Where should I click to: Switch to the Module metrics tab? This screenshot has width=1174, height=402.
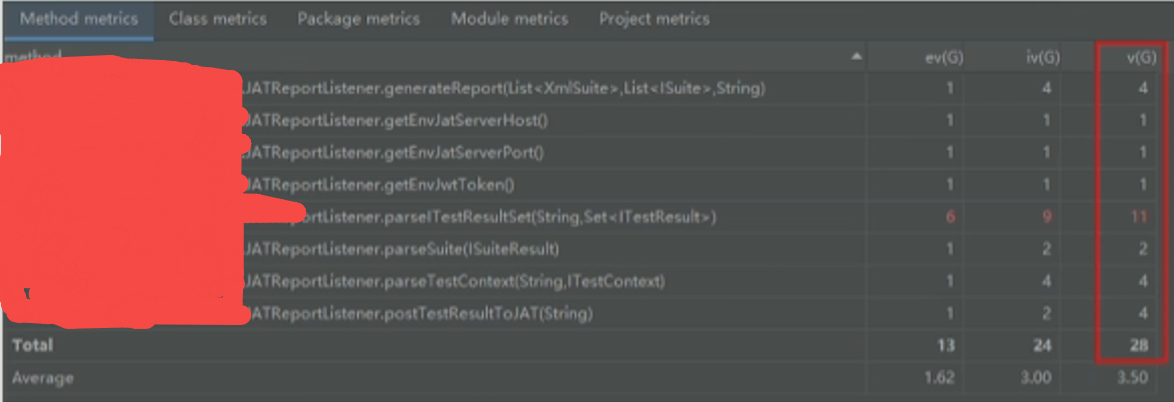coord(509,19)
